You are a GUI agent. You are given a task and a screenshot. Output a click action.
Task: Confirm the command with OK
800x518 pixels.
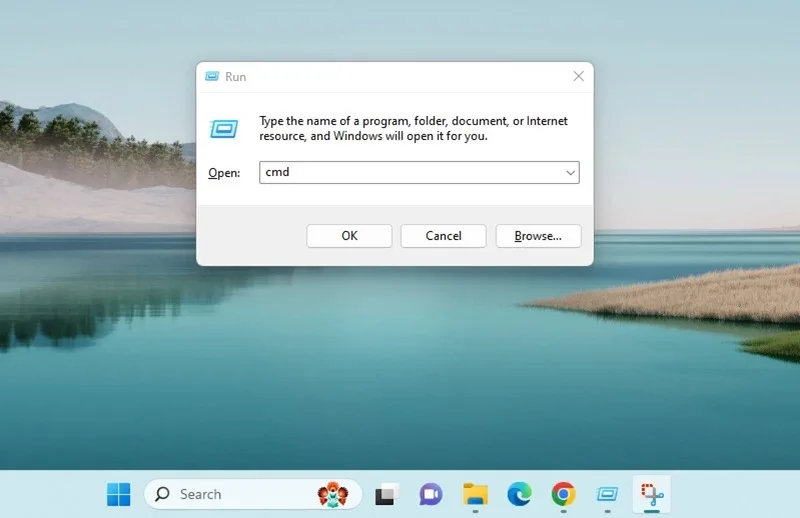349,236
